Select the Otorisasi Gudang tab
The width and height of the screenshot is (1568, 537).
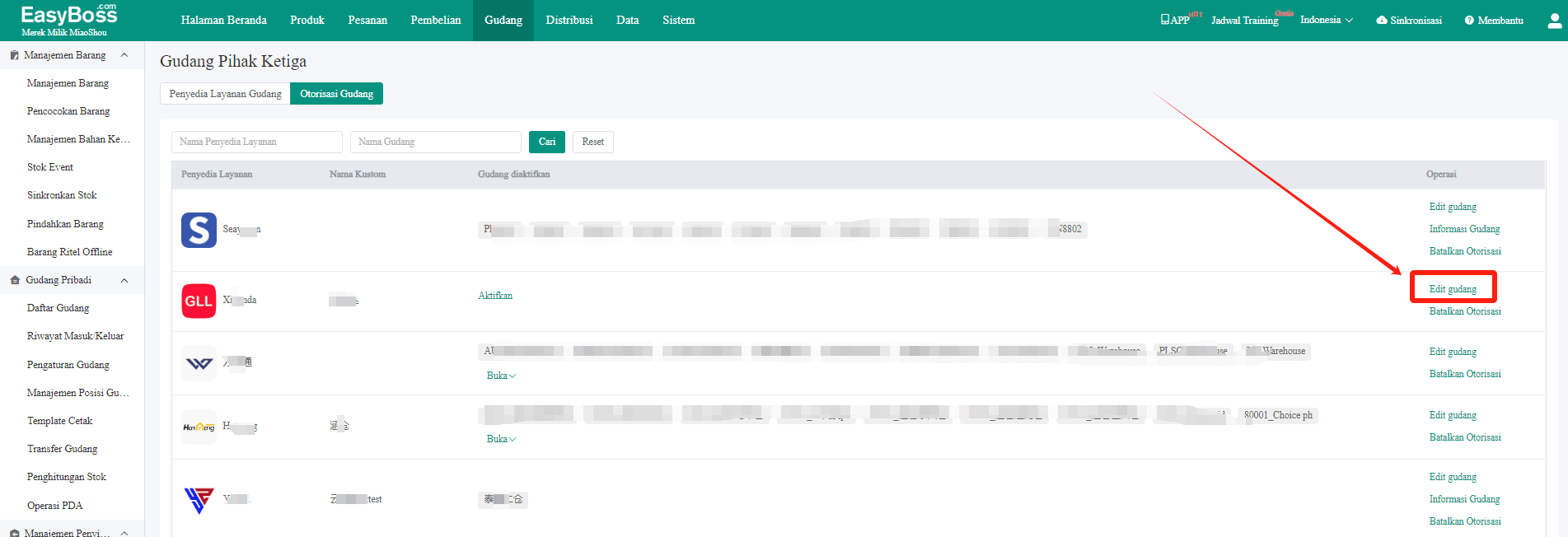pos(336,94)
